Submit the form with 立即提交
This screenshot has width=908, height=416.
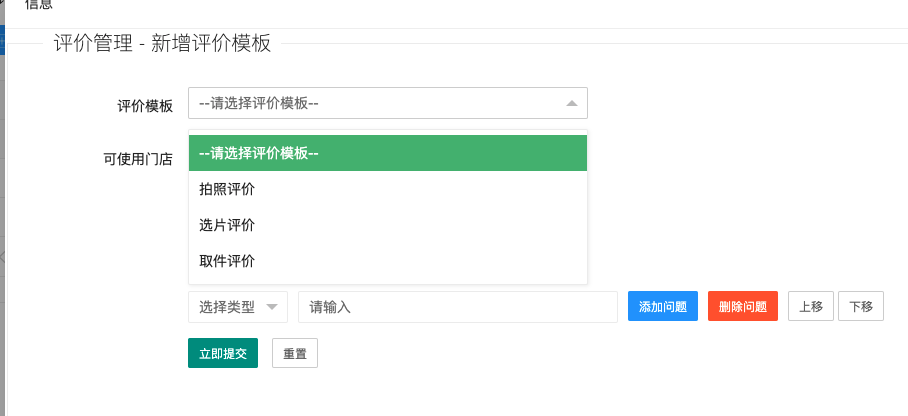click(223, 354)
